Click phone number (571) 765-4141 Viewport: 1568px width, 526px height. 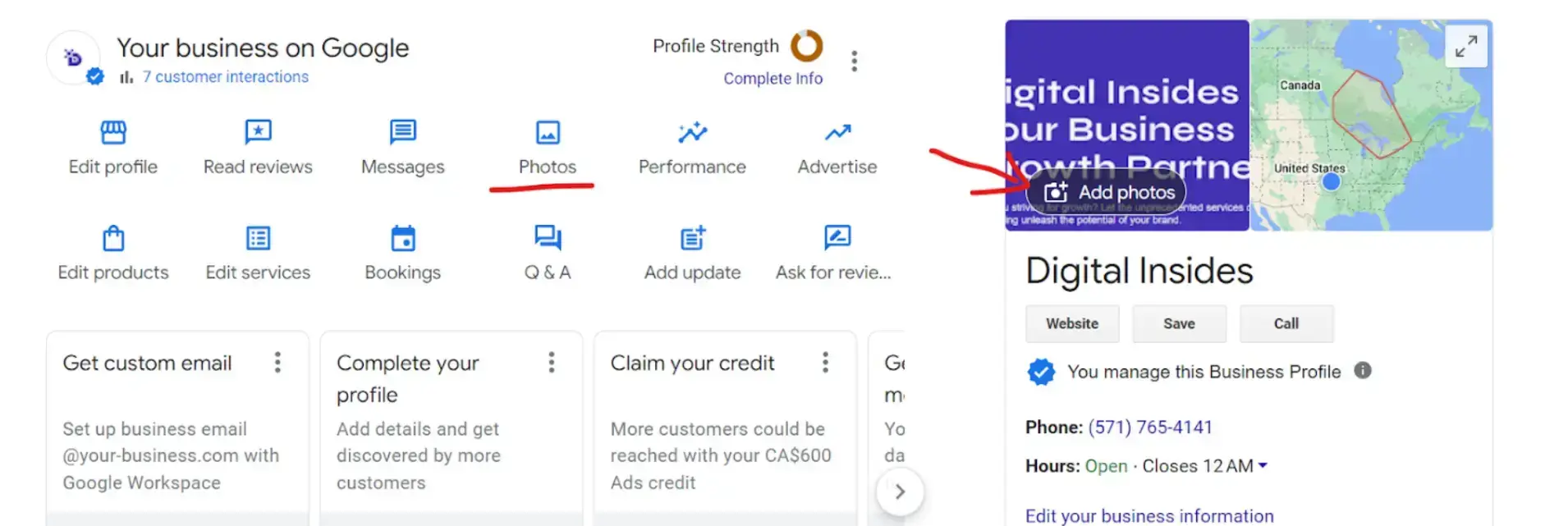tap(1150, 427)
